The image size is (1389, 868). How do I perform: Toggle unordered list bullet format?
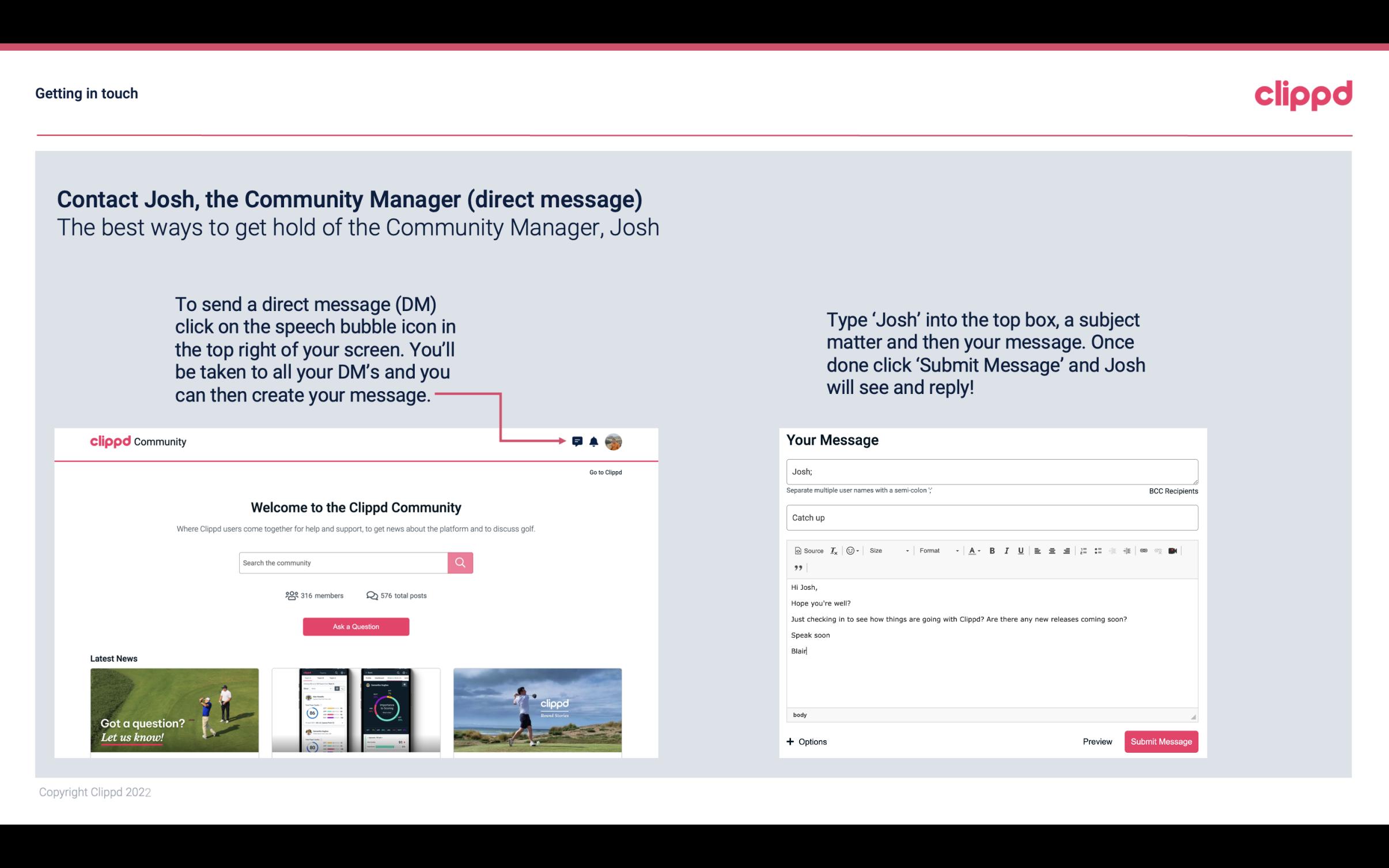point(1099,550)
